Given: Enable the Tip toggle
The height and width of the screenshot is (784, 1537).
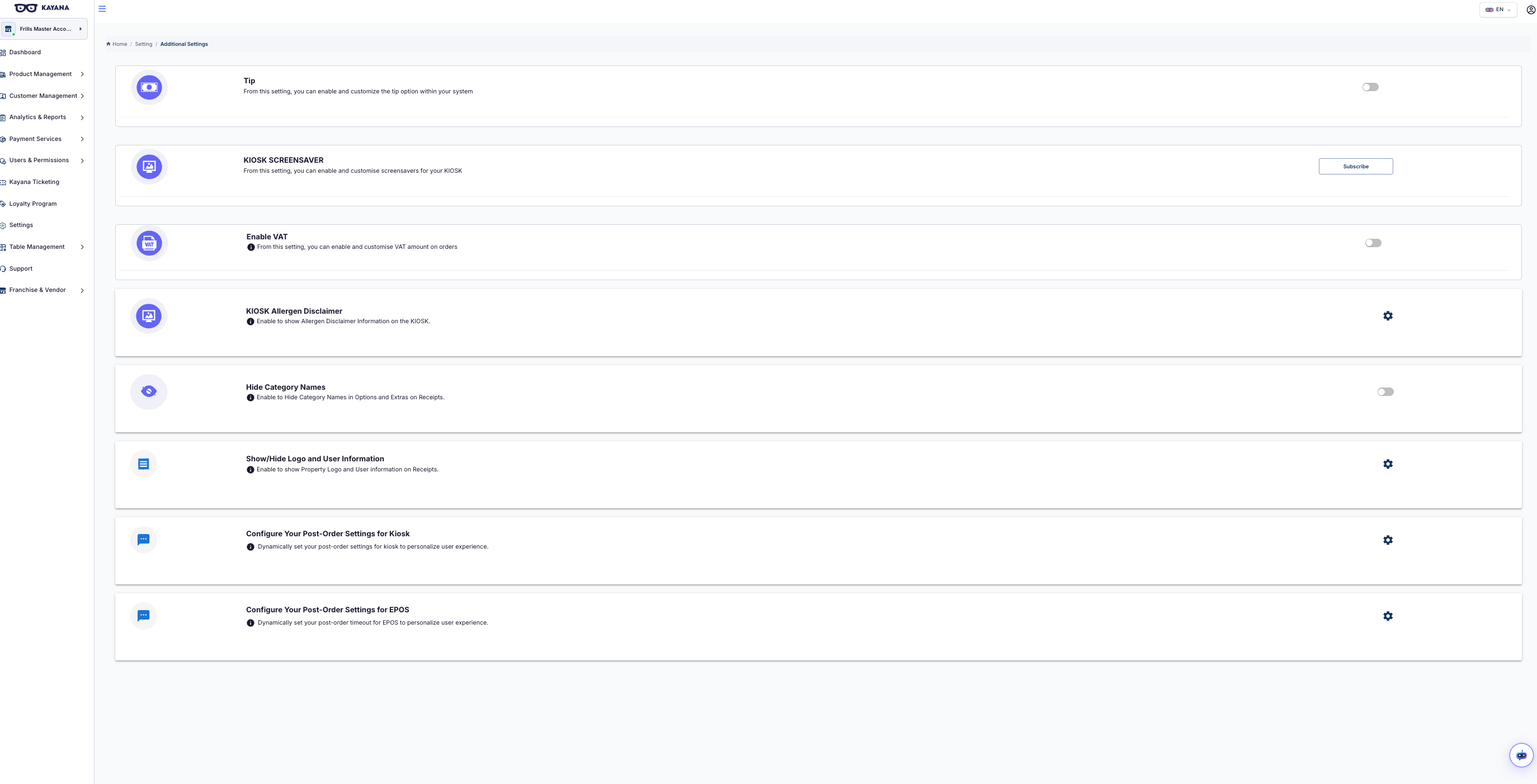Looking at the screenshot, I should 1370,87.
